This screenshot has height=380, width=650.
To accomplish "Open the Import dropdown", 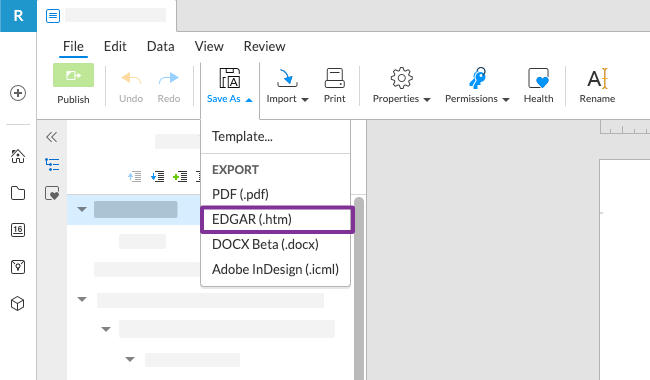I will tap(287, 86).
